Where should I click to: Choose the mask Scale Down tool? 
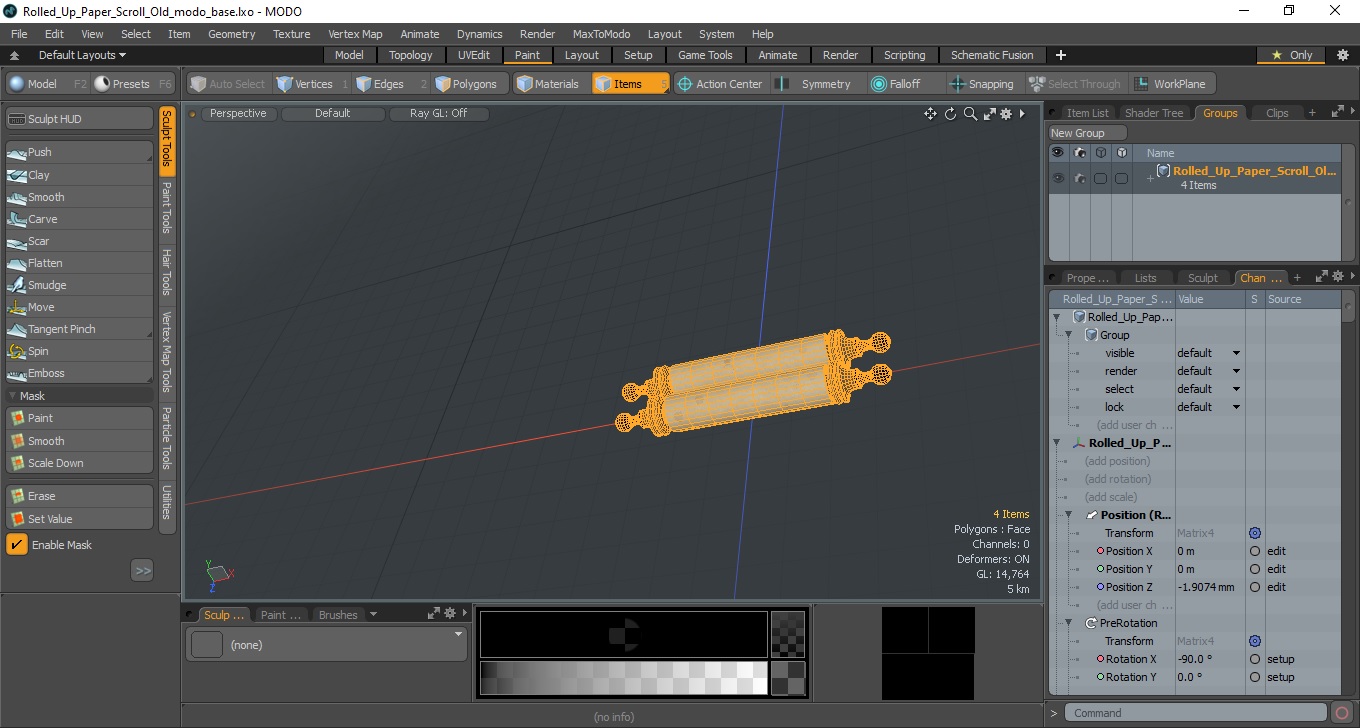point(80,463)
